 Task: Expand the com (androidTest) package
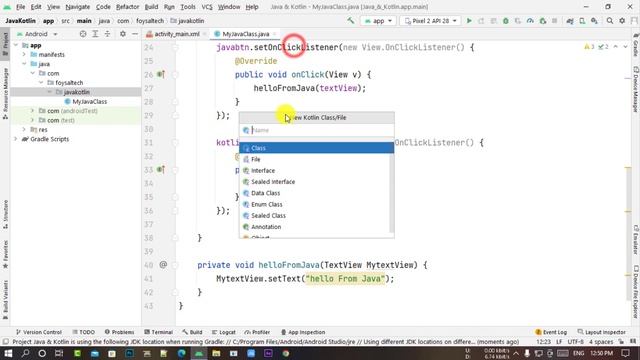point(32,111)
